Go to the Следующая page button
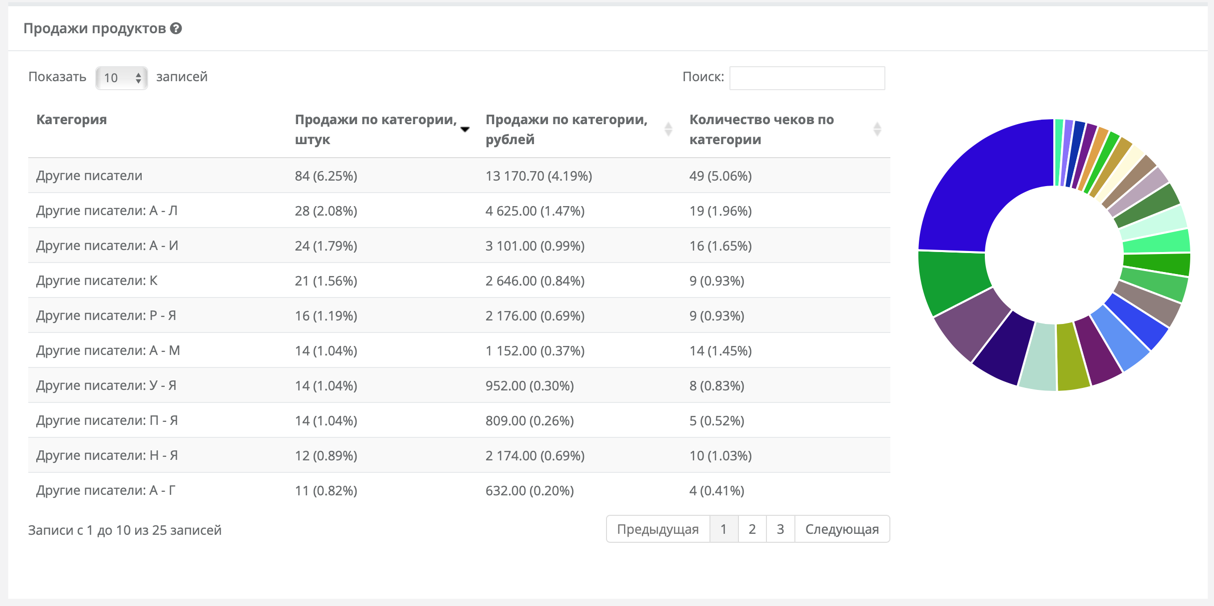This screenshot has width=1214, height=606. (x=842, y=529)
